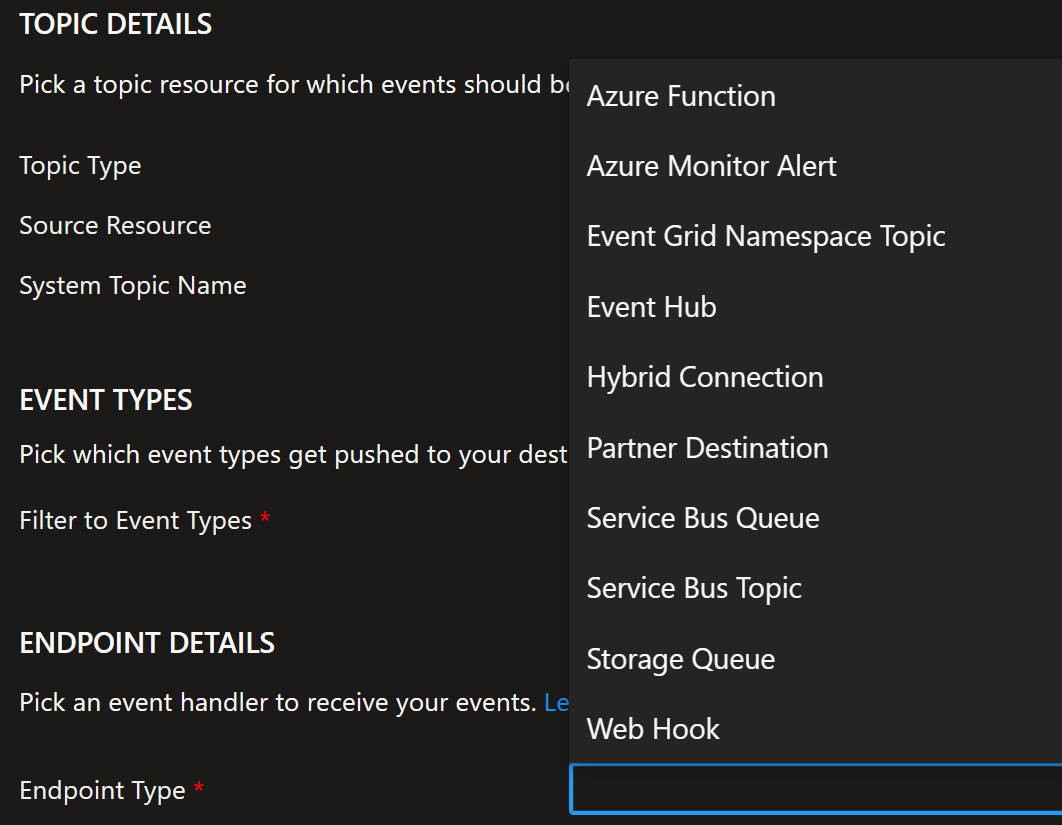1062x825 pixels.
Task: Click the Endpoint Type label
Action: point(102,790)
